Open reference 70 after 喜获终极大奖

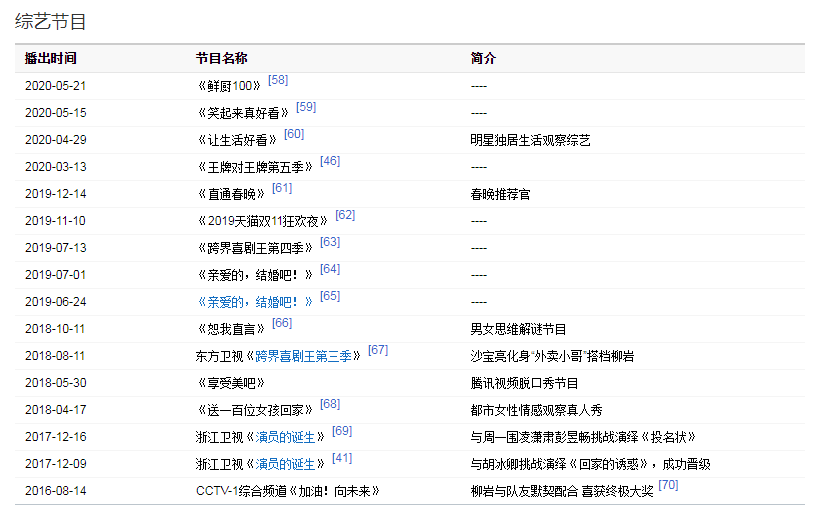[668, 485]
